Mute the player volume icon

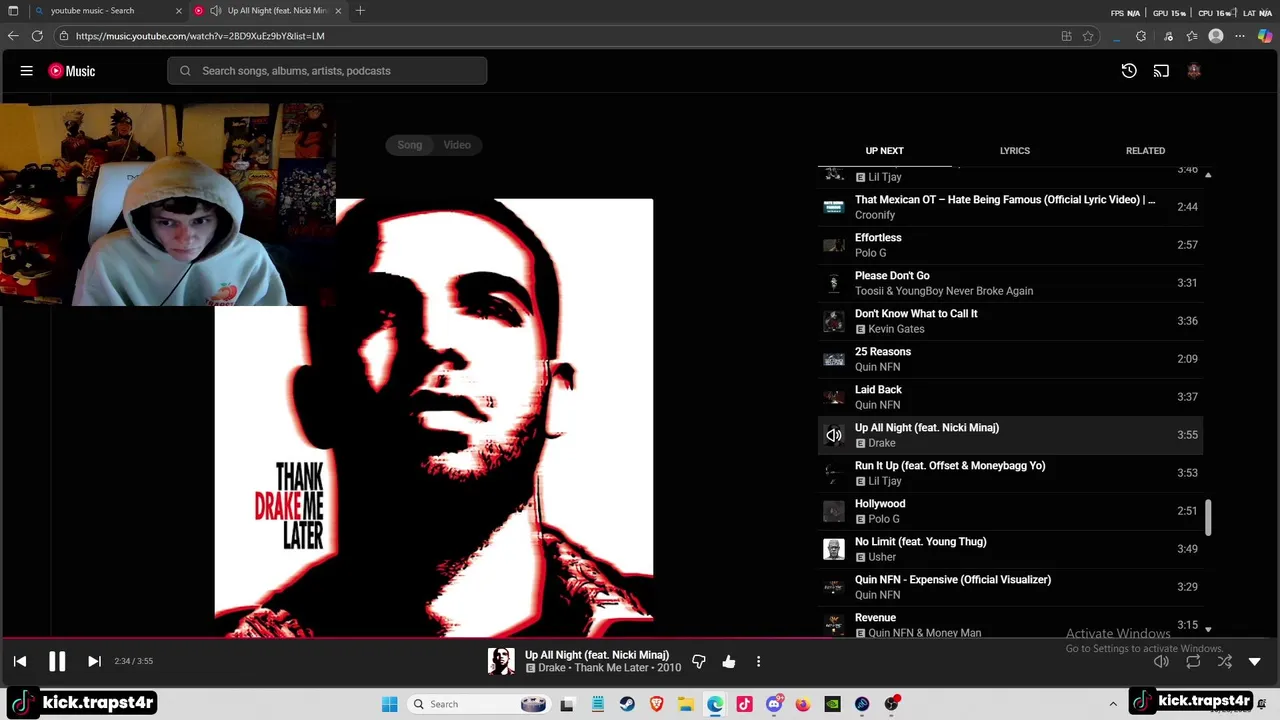[x=1161, y=661]
